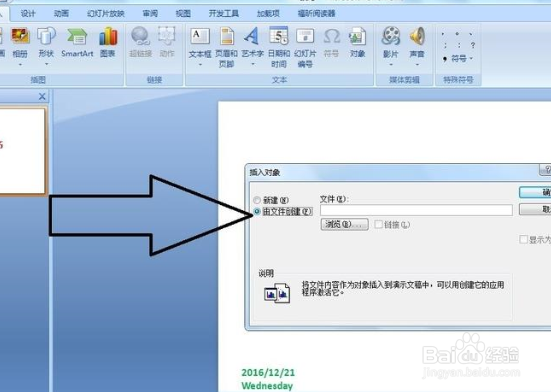Image resolution: width=551 pixels, height=392 pixels.
Task: Select the 形状 shapes icon
Action: [x=46, y=37]
